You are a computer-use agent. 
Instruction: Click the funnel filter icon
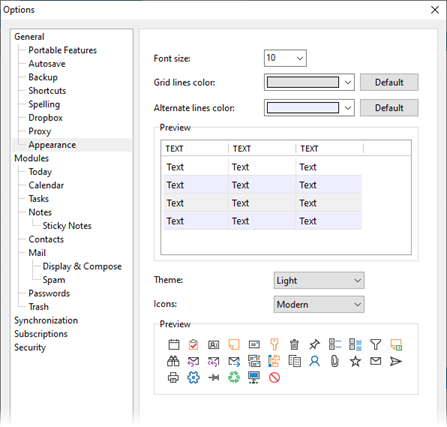pyautogui.click(x=376, y=344)
